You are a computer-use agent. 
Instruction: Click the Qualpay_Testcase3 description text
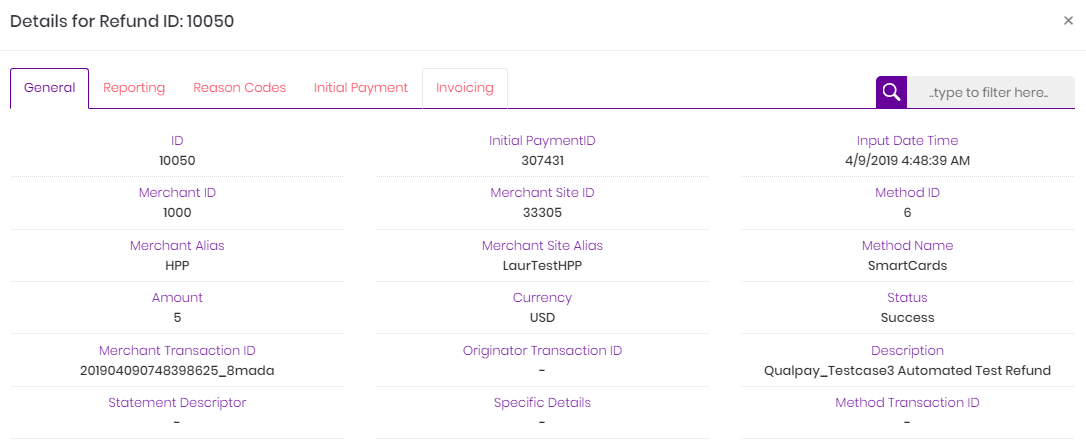[907, 371]
